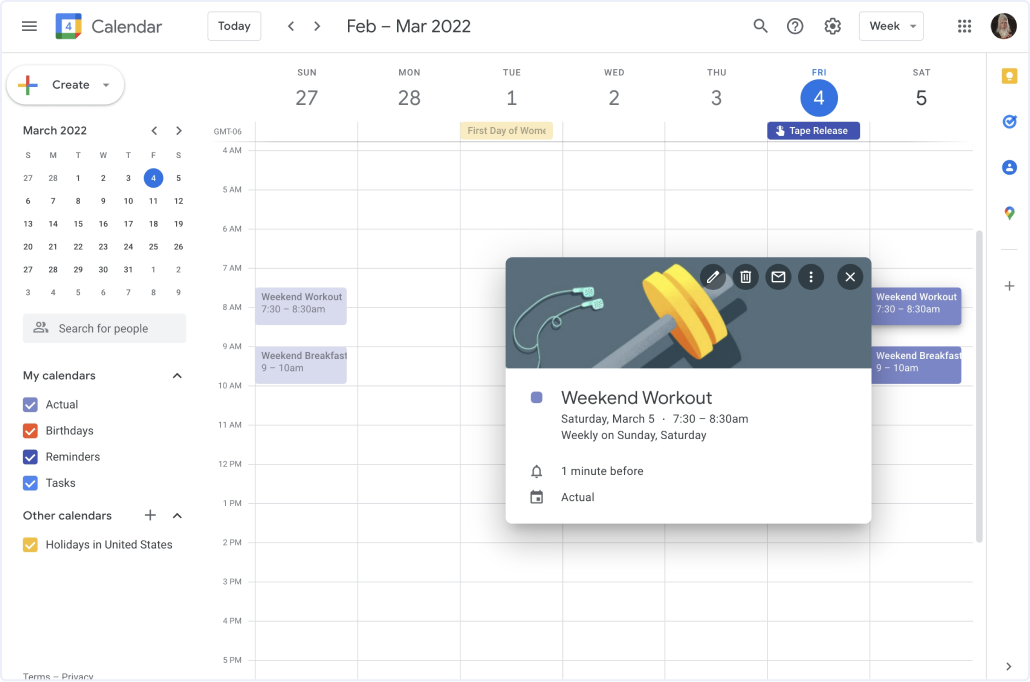Open the Week view dropdown

891,26
